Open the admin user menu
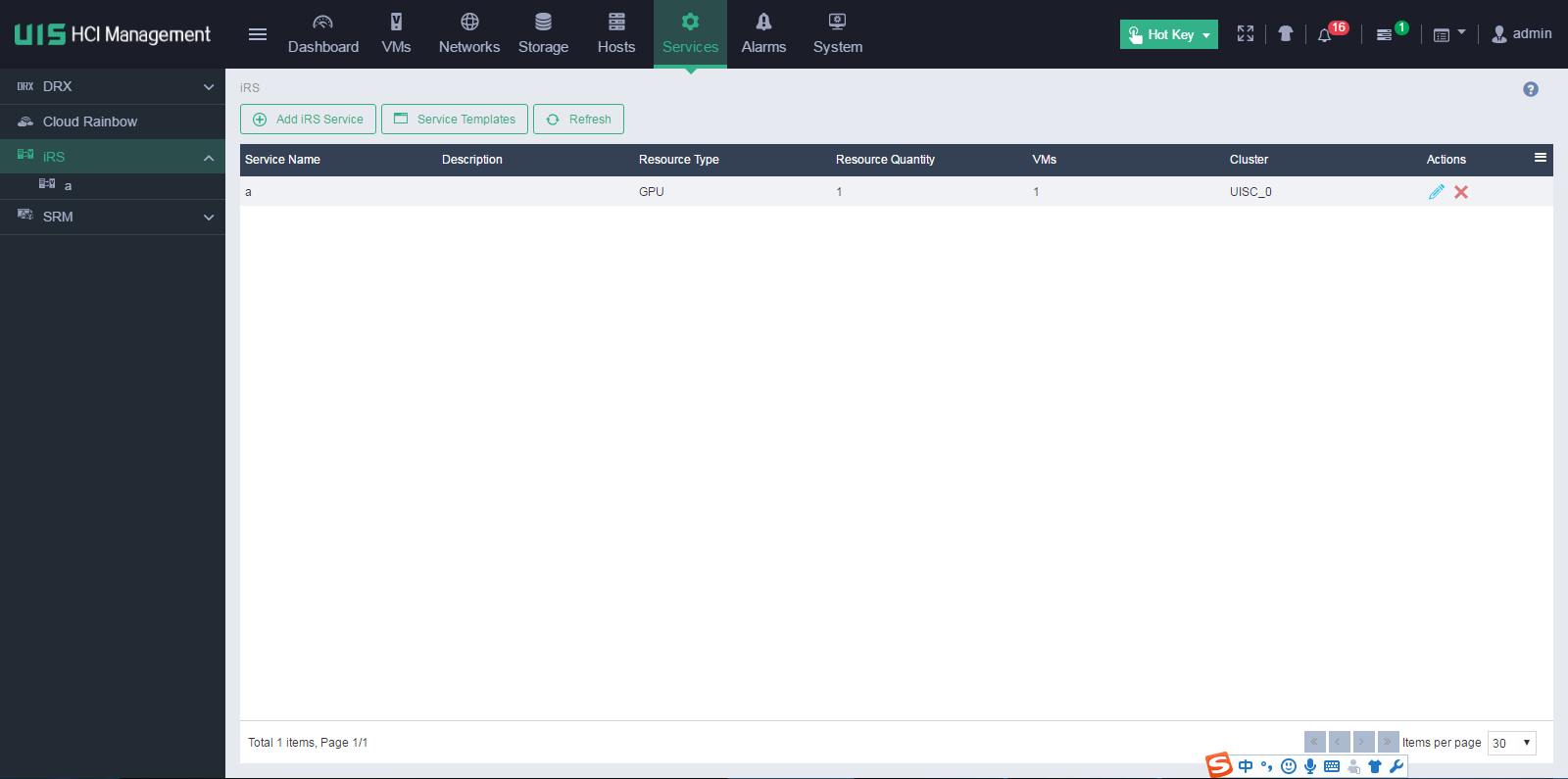 1522,34
